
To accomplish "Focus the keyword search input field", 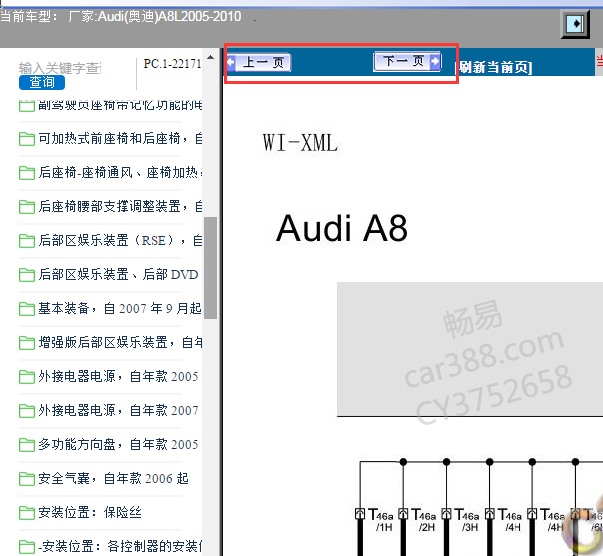I will click(x=60, y=68).
